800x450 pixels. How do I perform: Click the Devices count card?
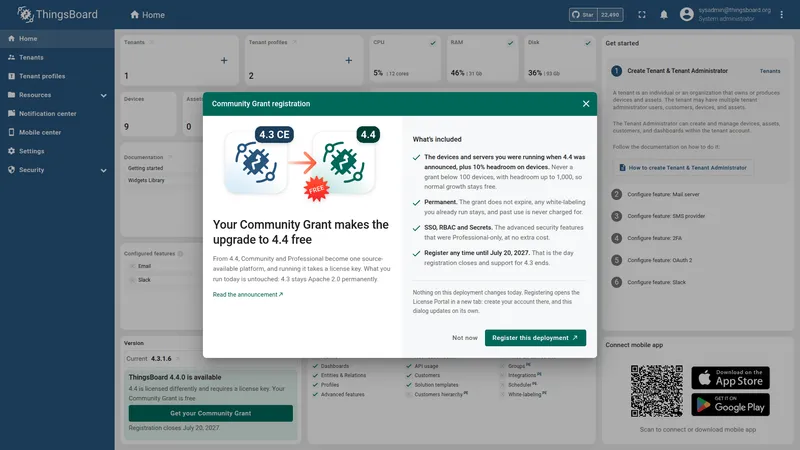coord(148,113)
